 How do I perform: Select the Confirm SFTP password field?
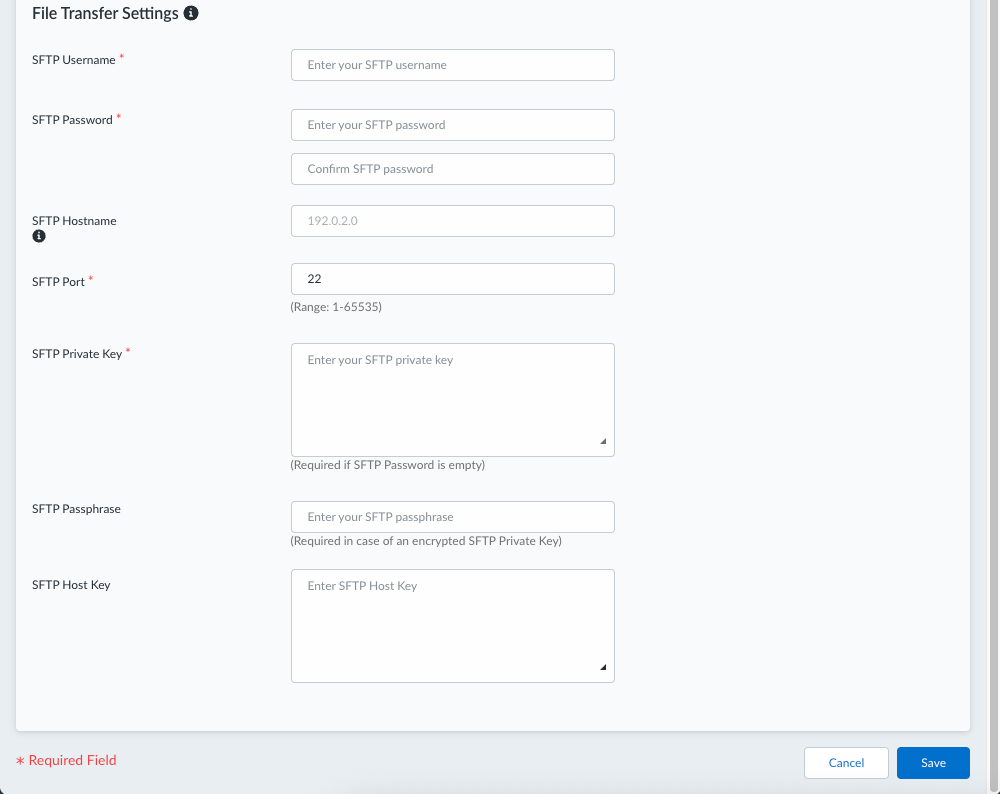click(x=452, y=169)
